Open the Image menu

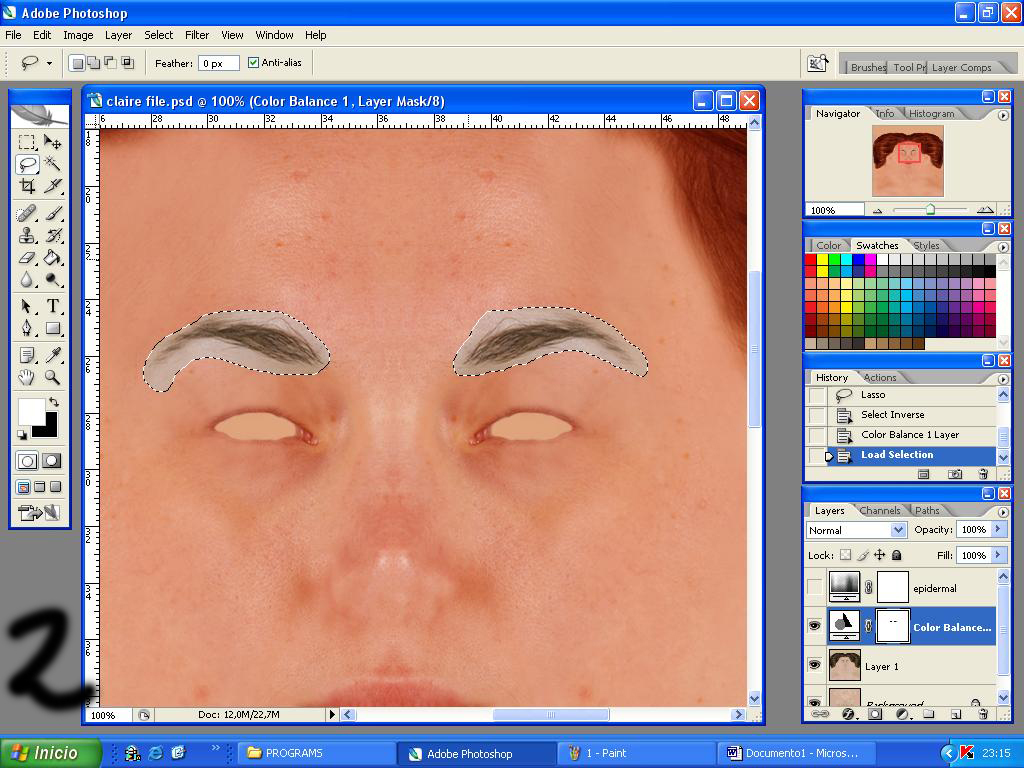coord(78,35)
